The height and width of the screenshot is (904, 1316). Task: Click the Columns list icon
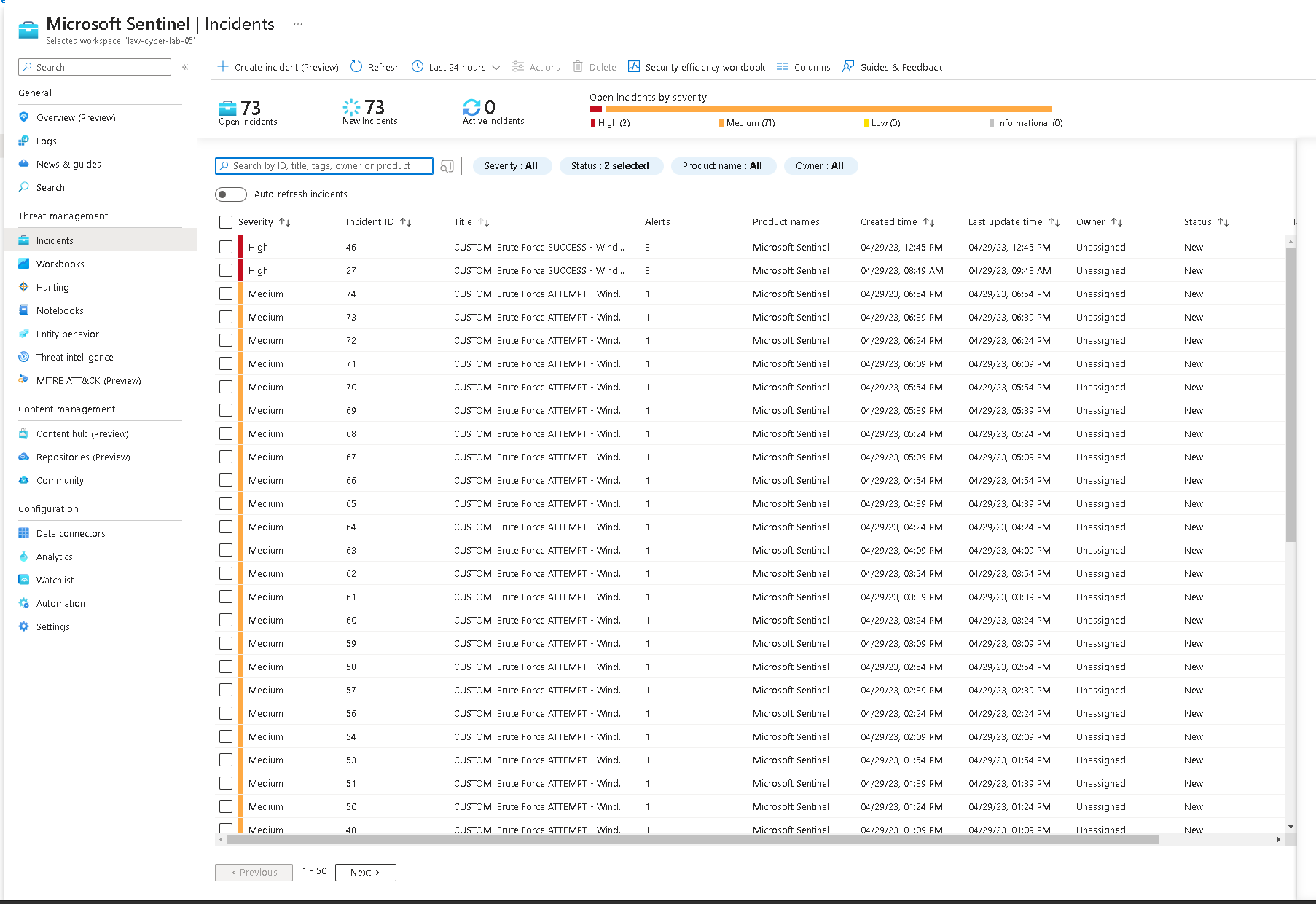tap(783, 66)
